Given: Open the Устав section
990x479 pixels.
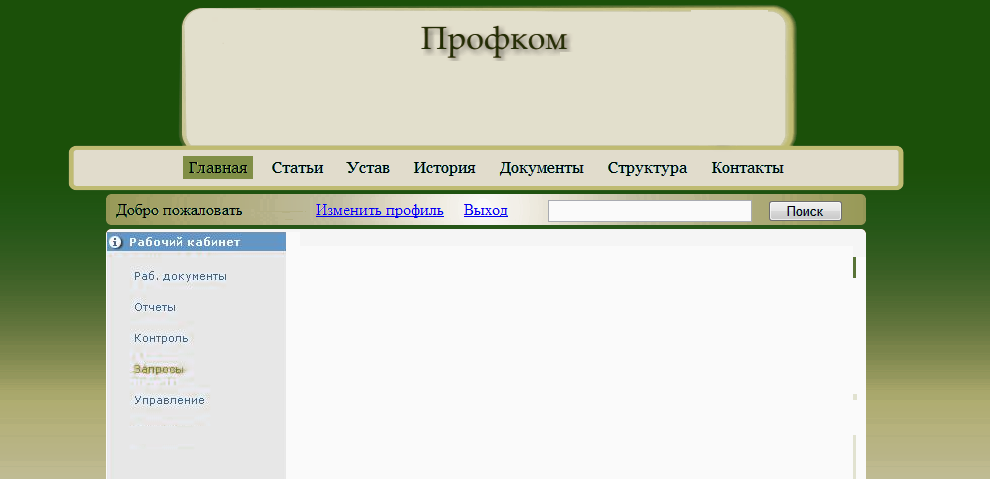Looking at the screenshot, I should 368,168.
